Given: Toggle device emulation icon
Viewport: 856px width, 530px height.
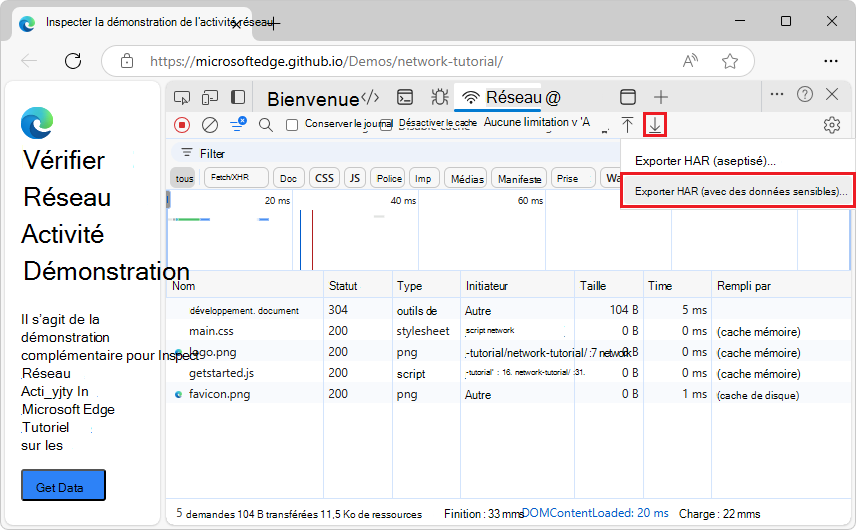Looking at the screenshot, I should coord(210,98).
